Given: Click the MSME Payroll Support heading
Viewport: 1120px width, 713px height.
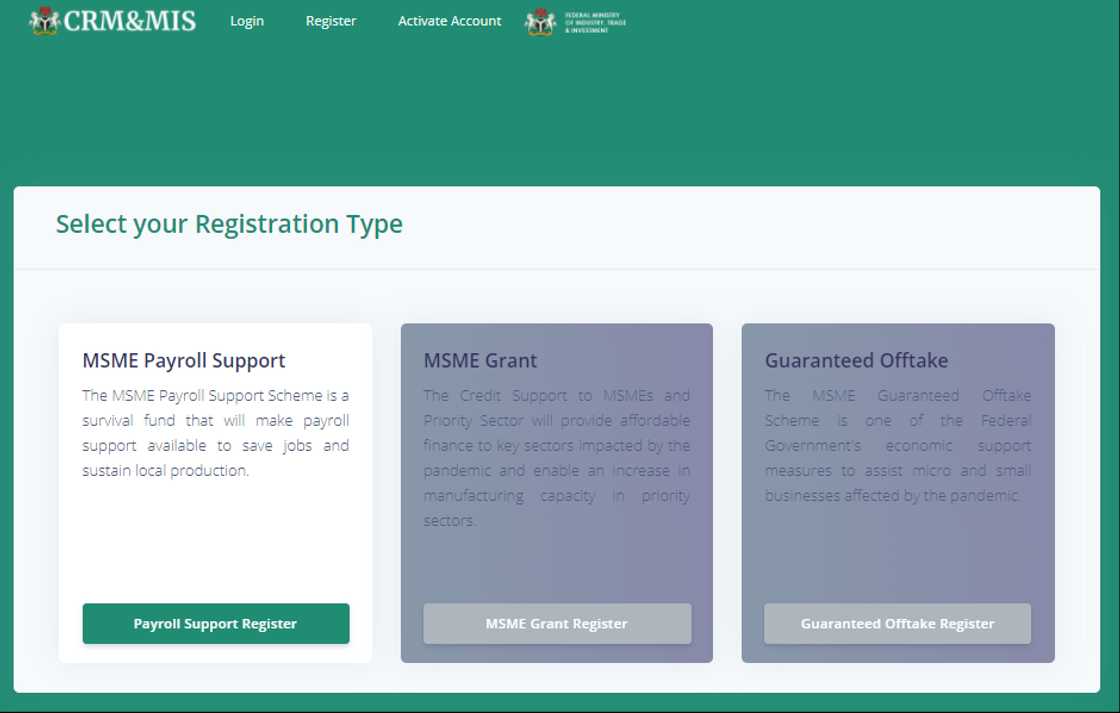Looking at the screenshot, I should (x=183, y=360).
